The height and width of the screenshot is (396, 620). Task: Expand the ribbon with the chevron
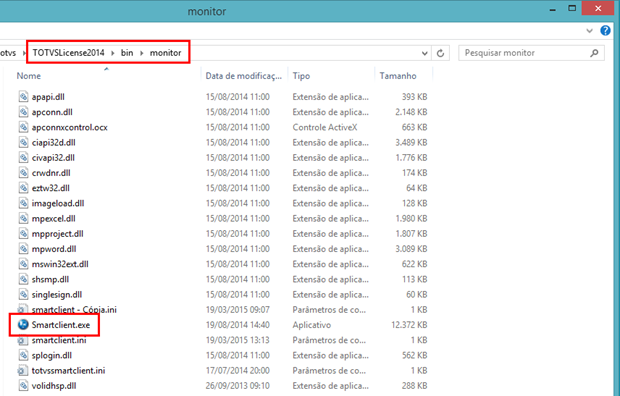590,31
